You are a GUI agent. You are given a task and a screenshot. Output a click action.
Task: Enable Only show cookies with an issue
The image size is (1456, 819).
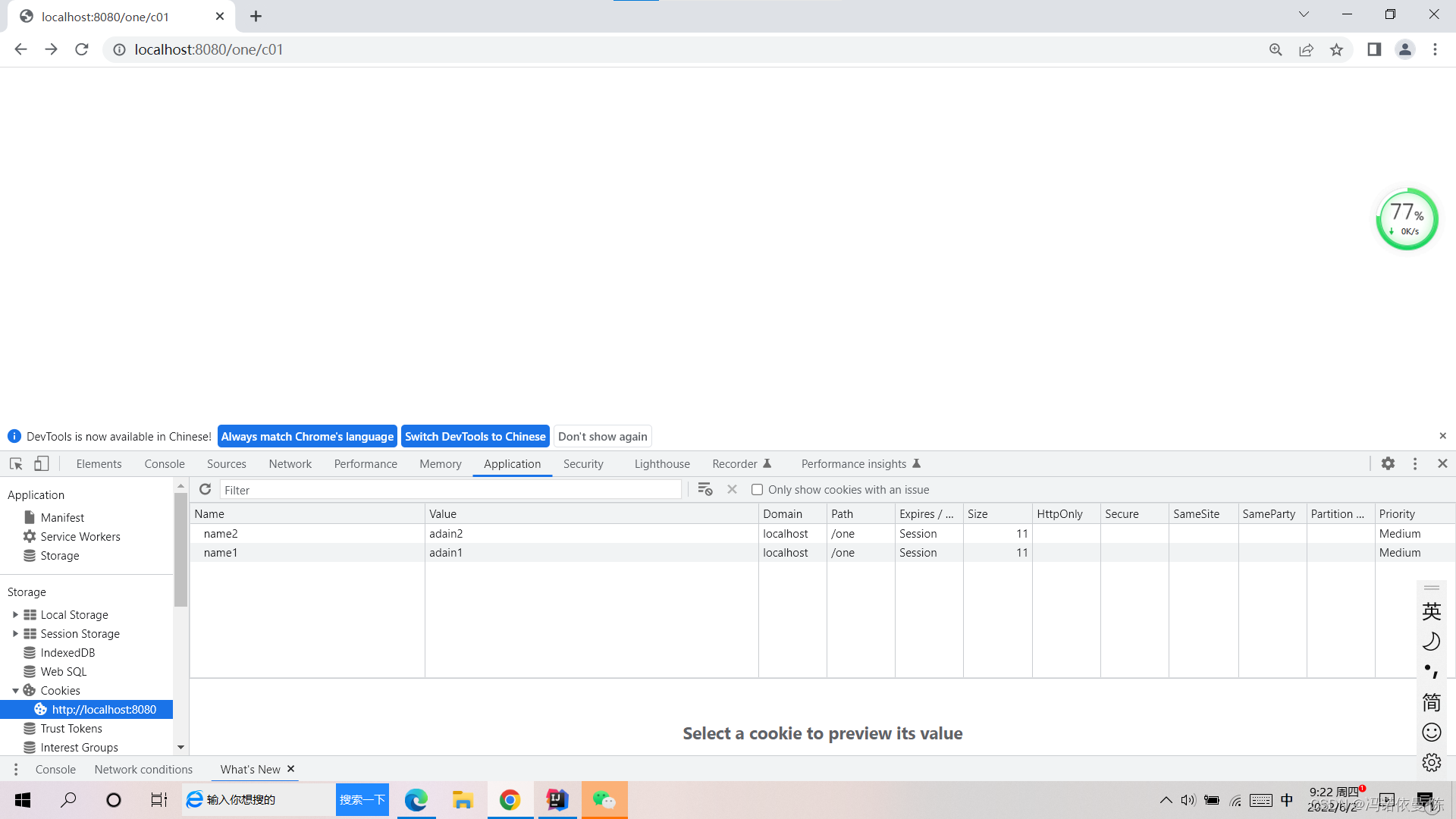coord(757,490)
